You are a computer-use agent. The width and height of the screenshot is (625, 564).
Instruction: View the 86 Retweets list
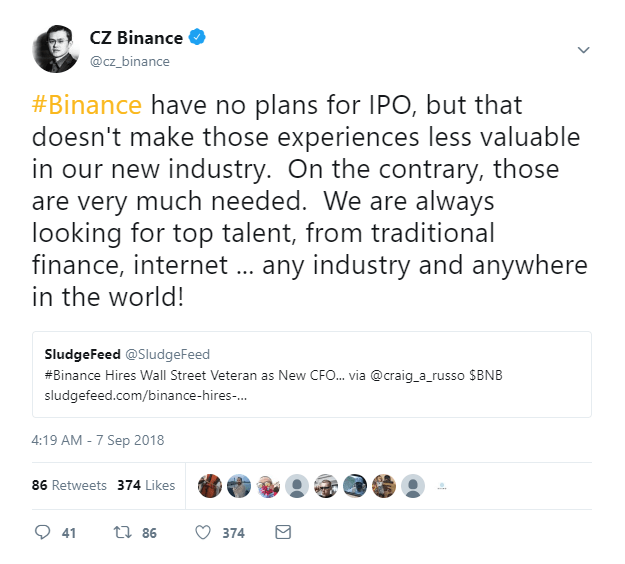point(69,485)
